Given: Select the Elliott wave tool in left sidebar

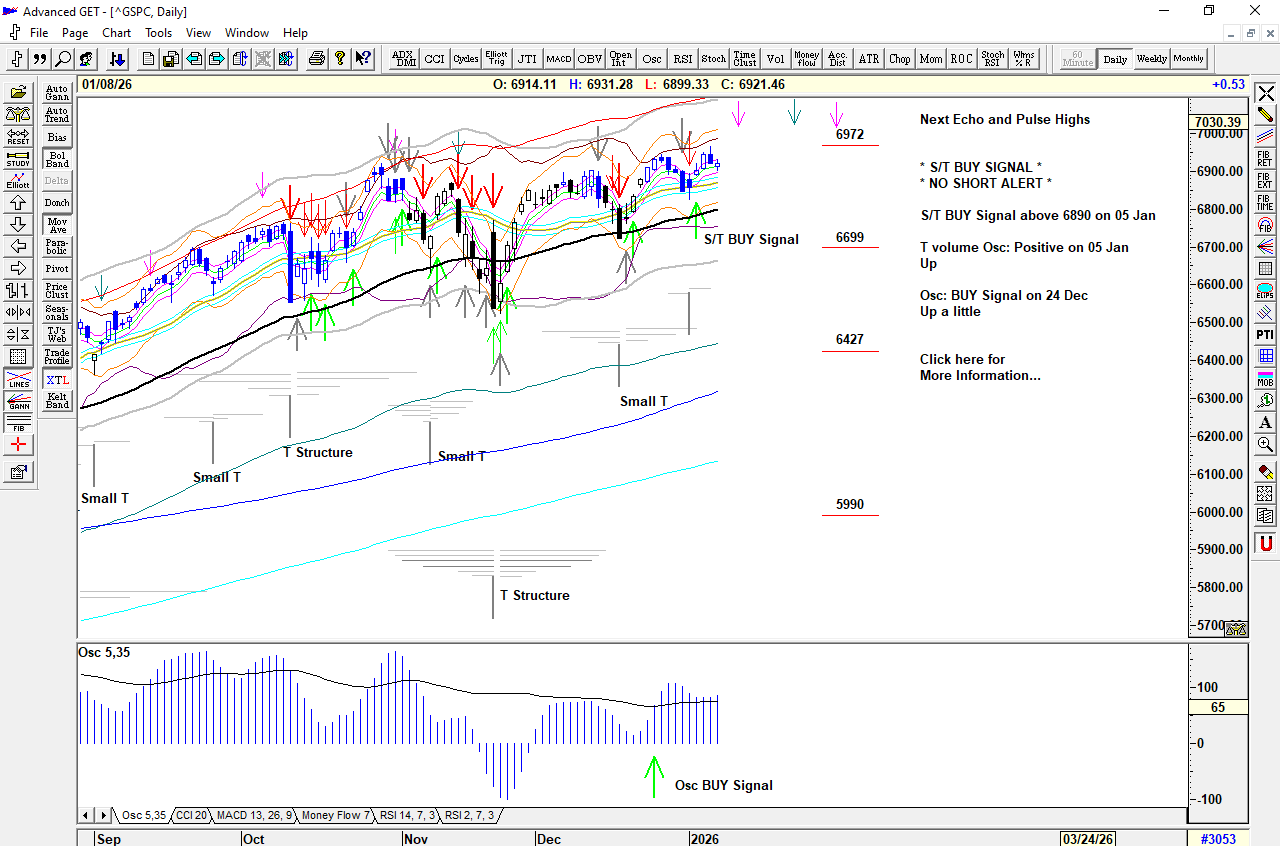Looking at the screenshot, I should click(18, 181).
